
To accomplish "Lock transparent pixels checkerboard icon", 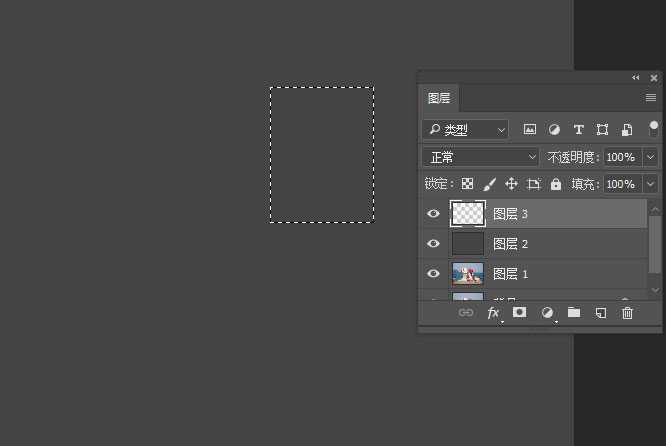I will click(x=467, y=184).
